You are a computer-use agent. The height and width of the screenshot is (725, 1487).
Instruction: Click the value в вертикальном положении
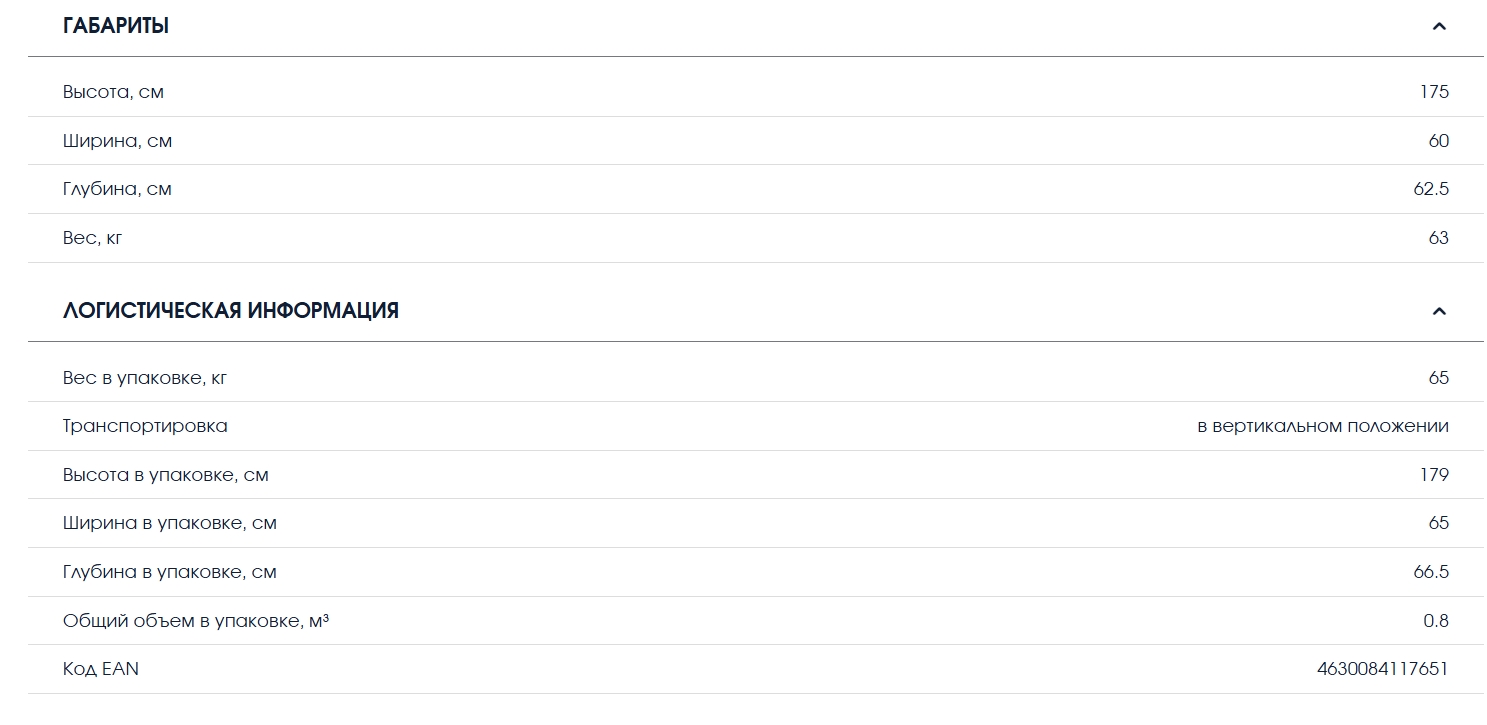[x=1323, y=426]
